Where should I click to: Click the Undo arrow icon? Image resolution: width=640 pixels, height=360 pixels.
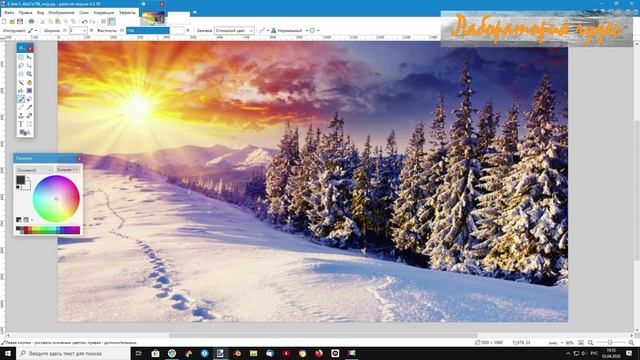(x=84, y=22)
